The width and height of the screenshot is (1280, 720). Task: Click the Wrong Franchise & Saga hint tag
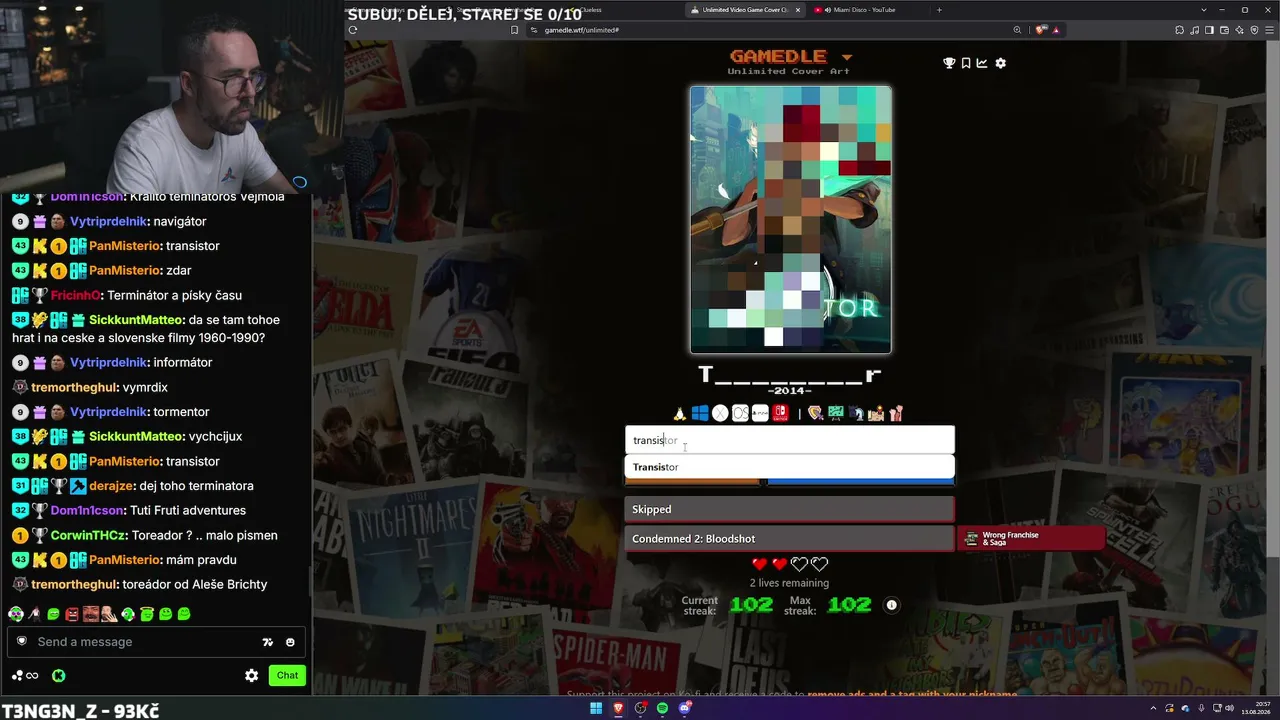1031,539
